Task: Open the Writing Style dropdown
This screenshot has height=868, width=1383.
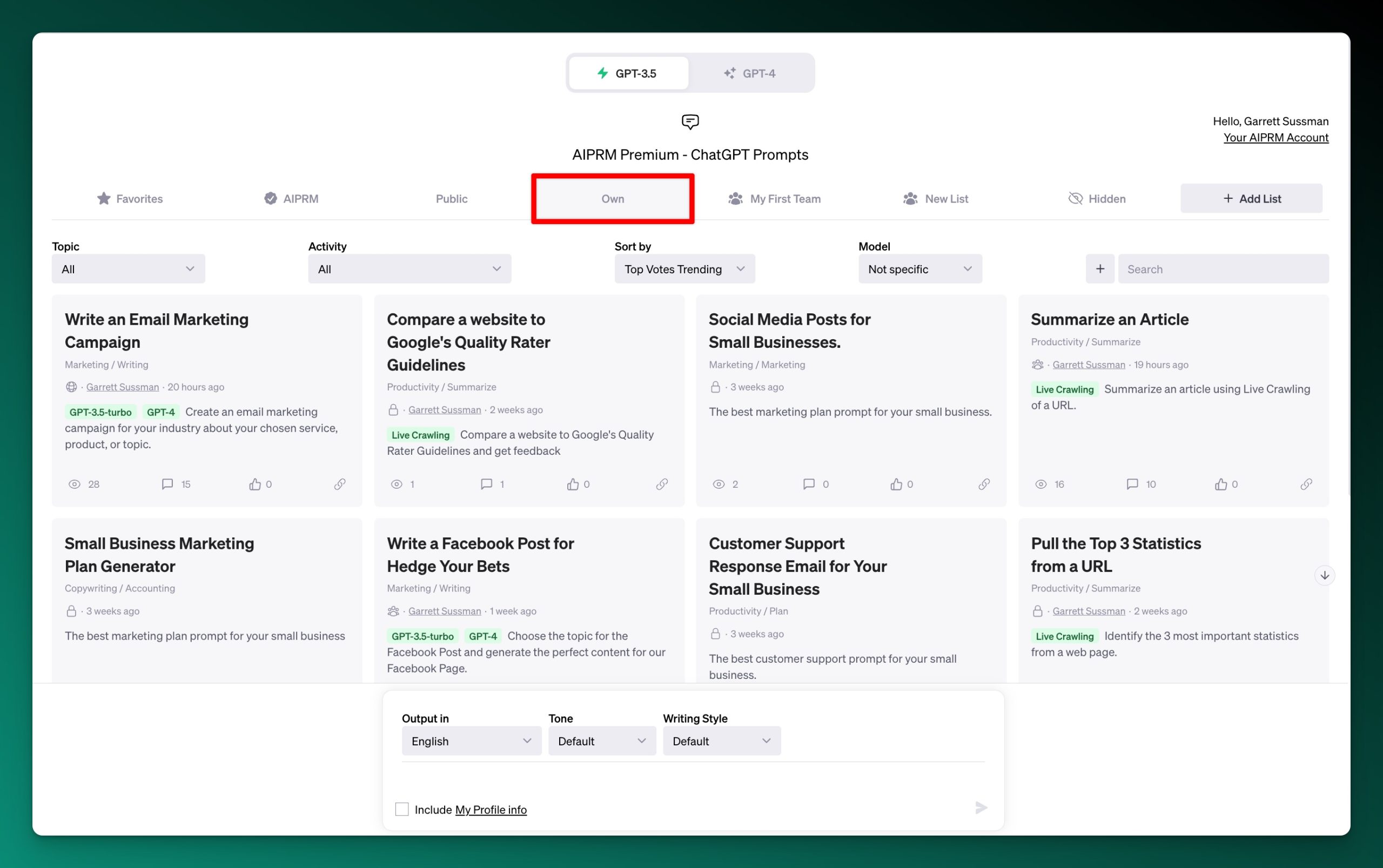Action: 722,741
